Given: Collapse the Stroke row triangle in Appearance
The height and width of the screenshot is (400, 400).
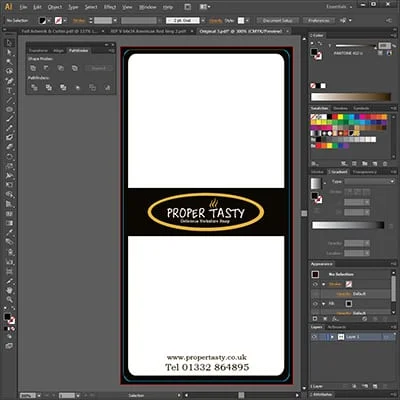Looking at the screenshot, I should click(323, 284).
